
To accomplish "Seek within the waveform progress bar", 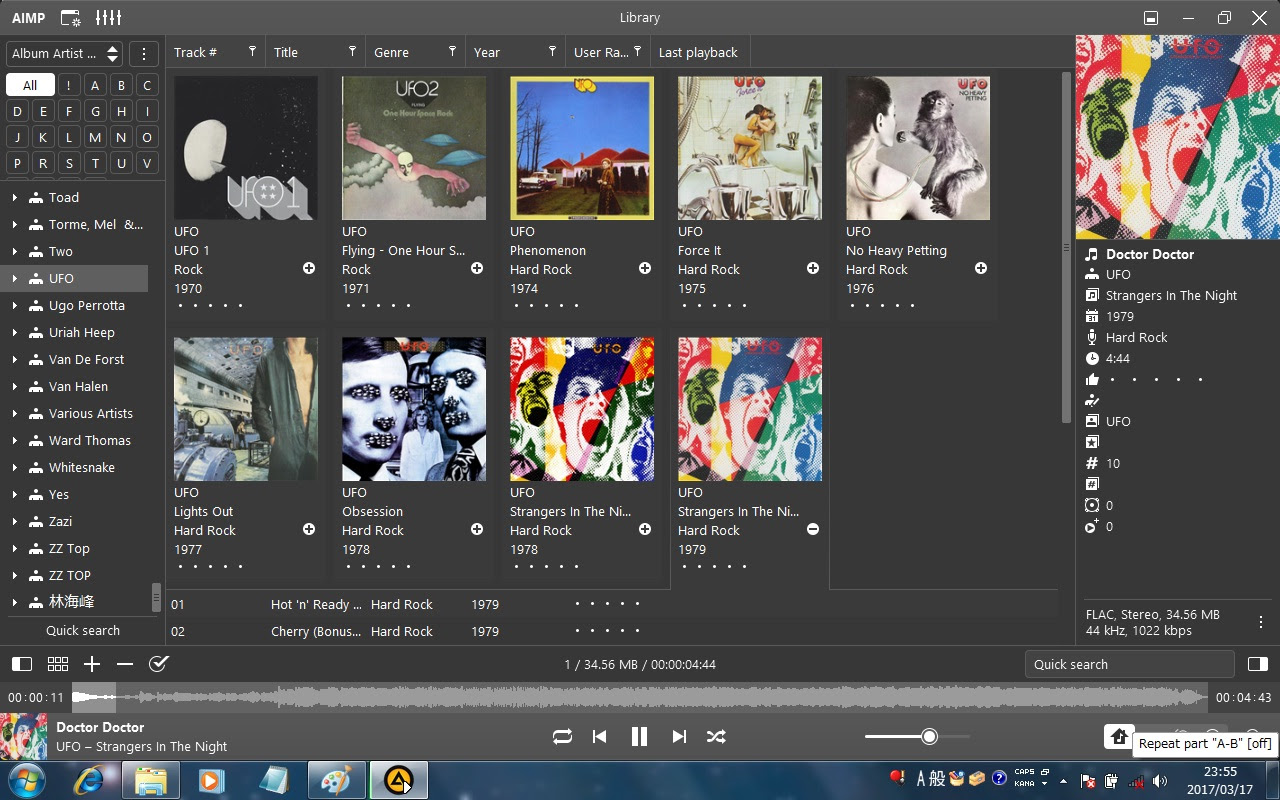I will [640, 697].
